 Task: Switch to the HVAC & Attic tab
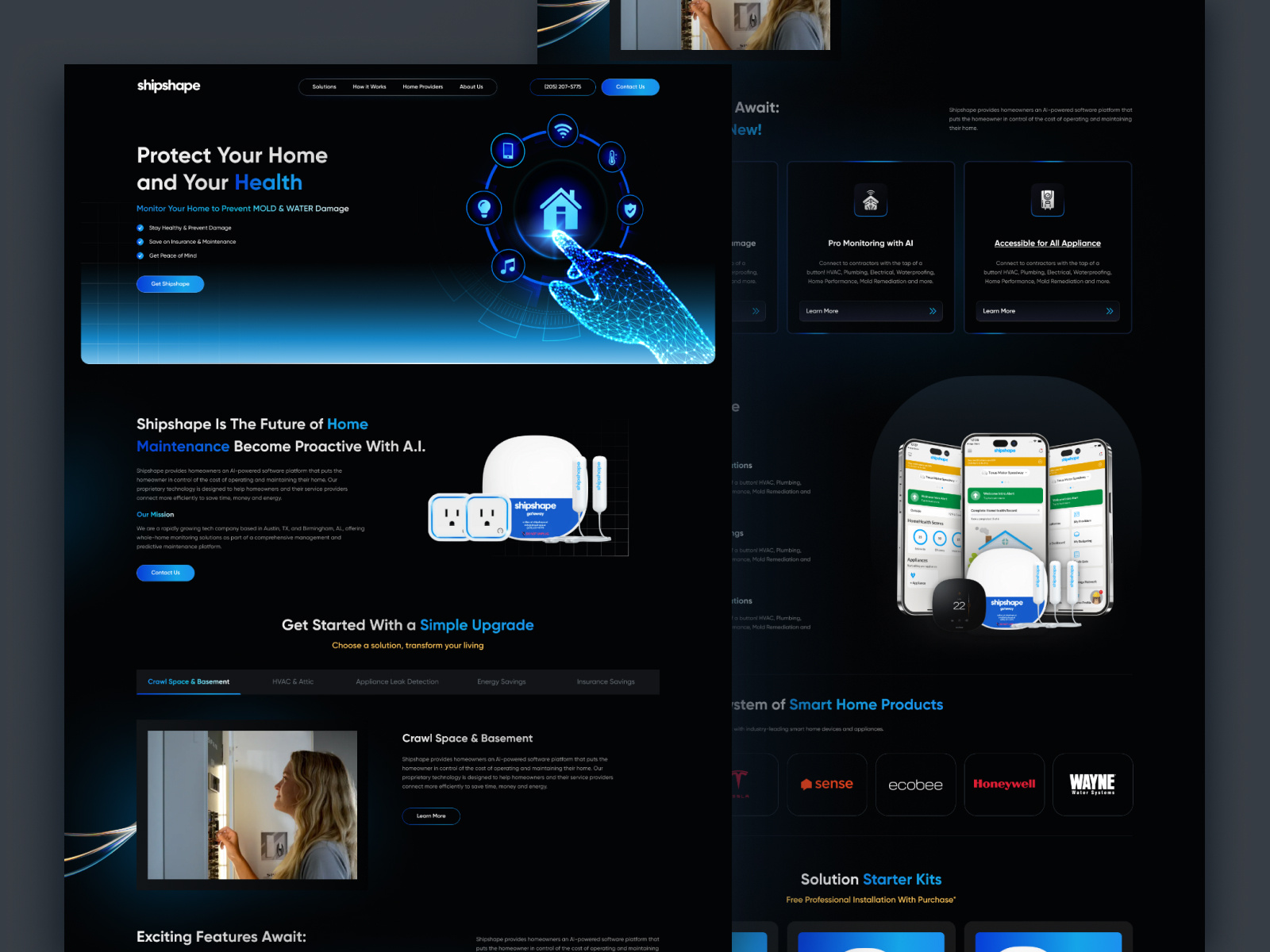click(292, 681)
